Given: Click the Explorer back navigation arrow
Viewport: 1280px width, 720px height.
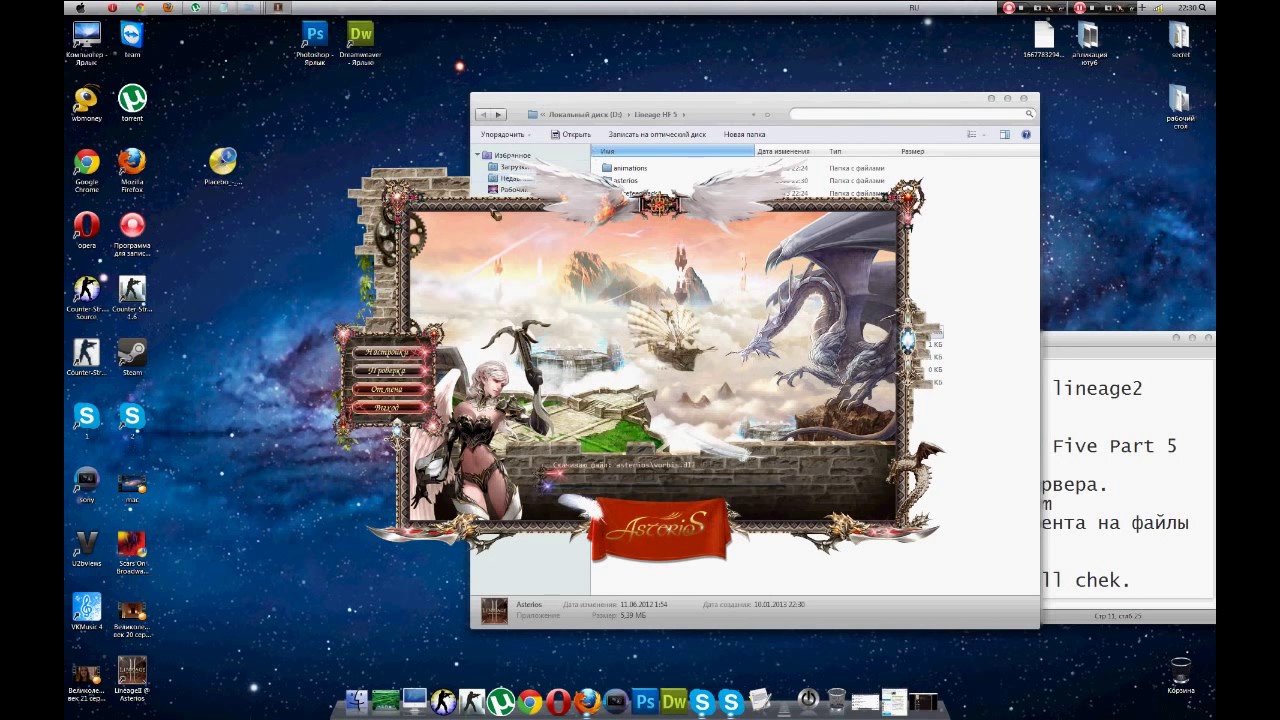Looking at the screenshot, I should (x=484, y=115).
